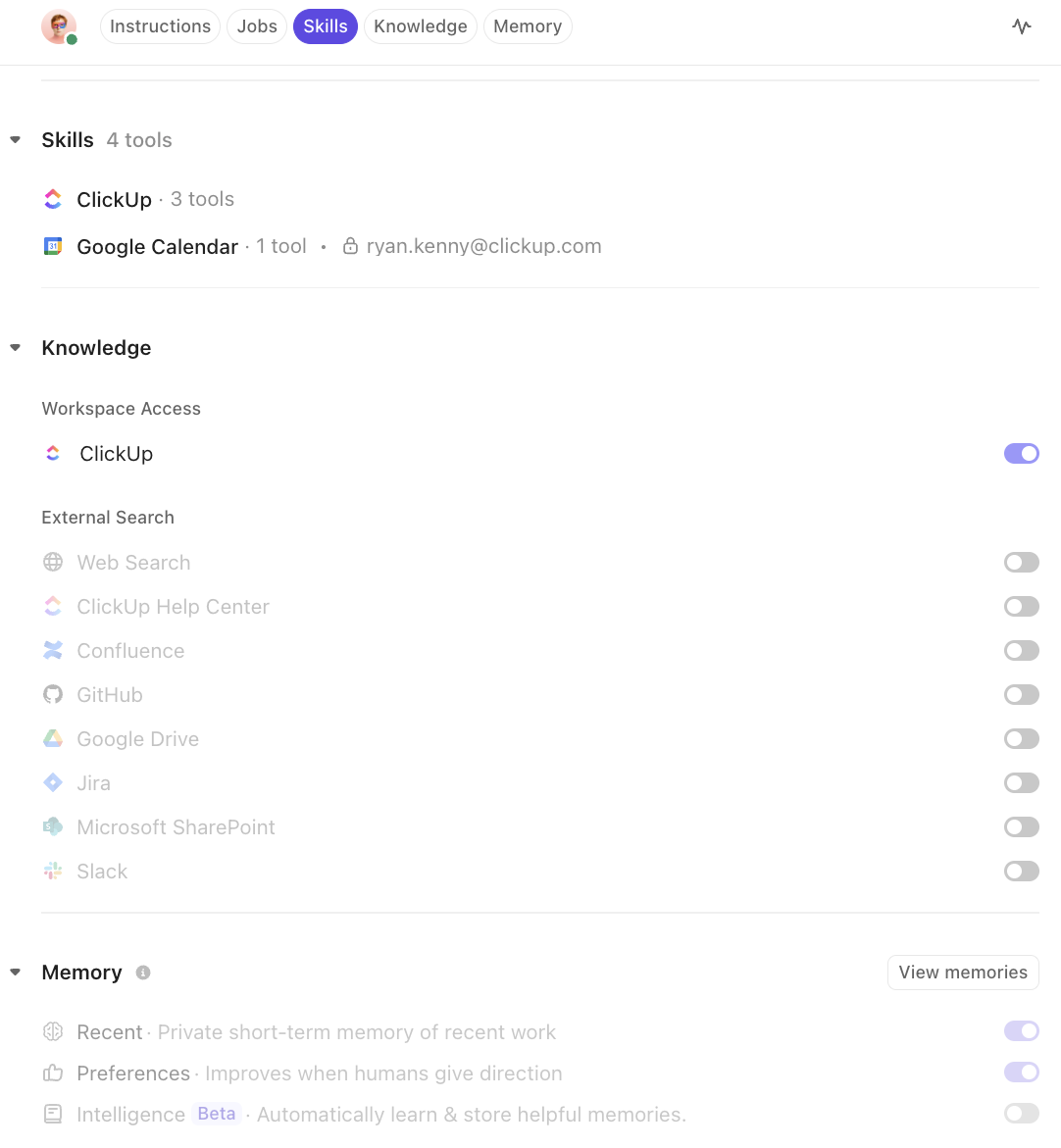Turn on Microsoft SharePoint search toggle

1021,827
